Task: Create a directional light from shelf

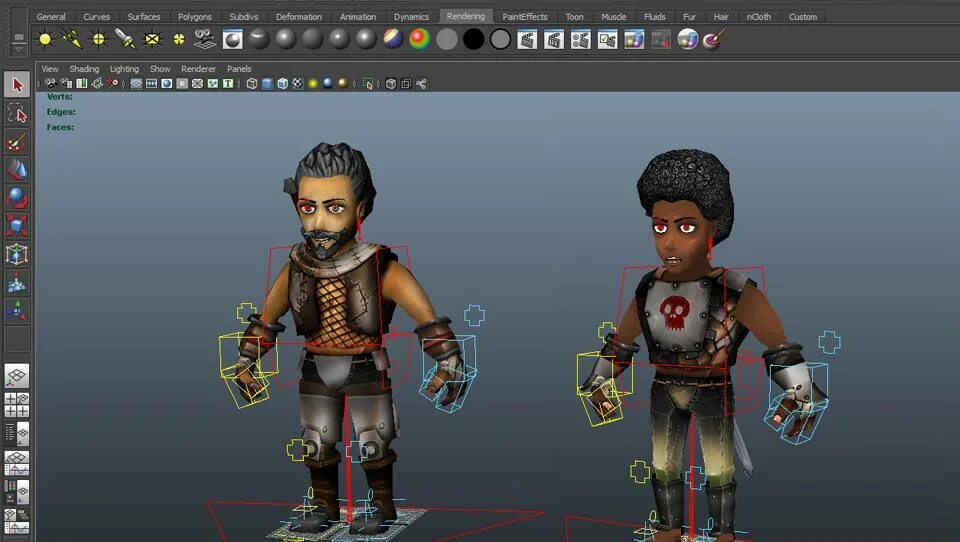Action: [72, 40]
